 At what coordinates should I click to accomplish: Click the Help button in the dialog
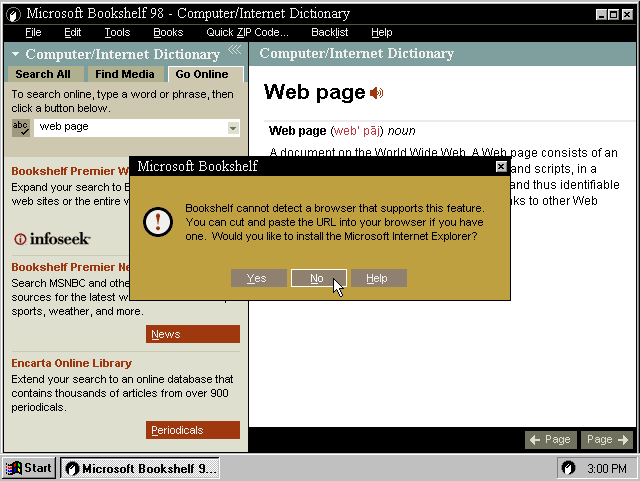377,278
